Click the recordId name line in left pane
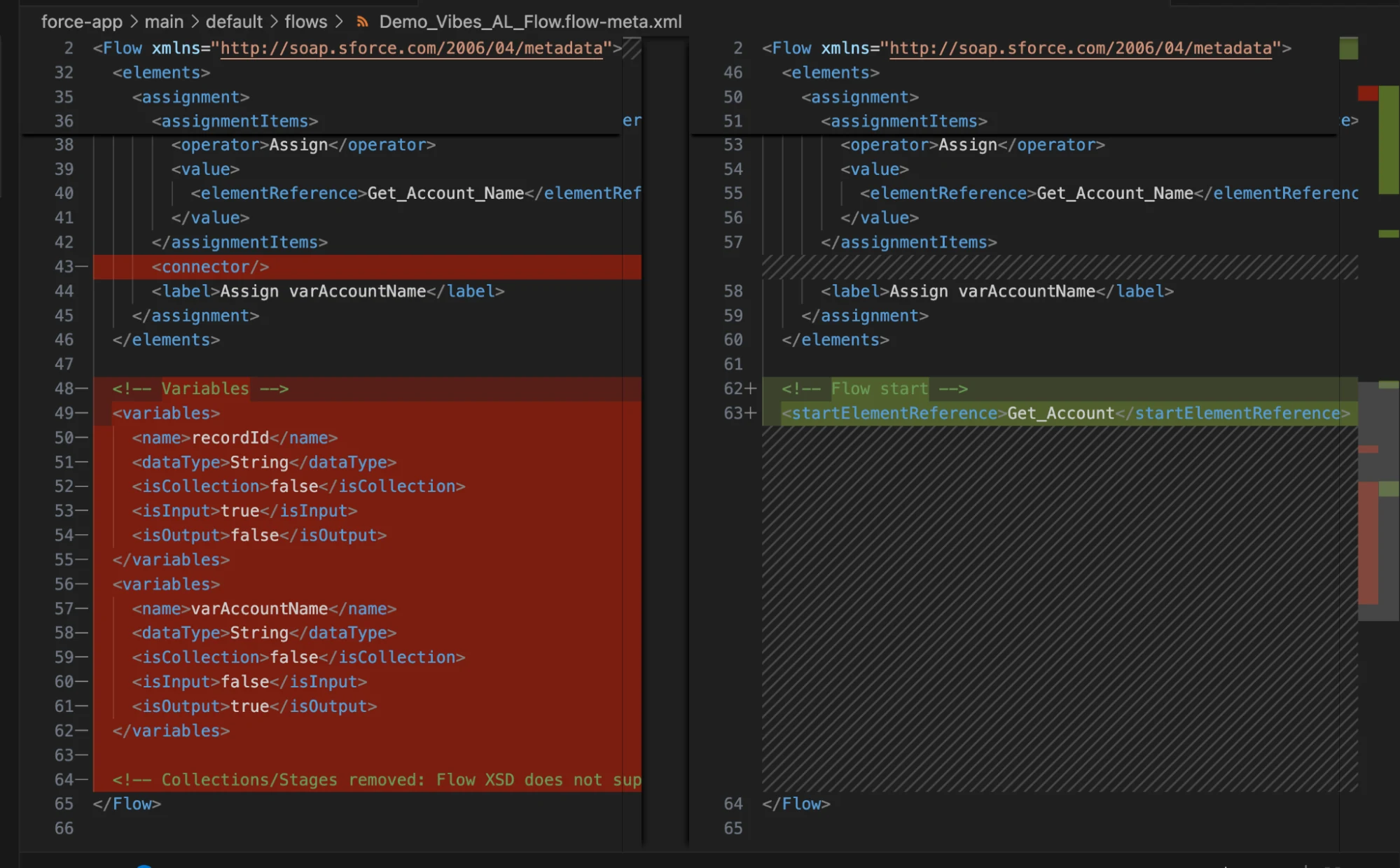1400x868 pixels. pos(235,437)
